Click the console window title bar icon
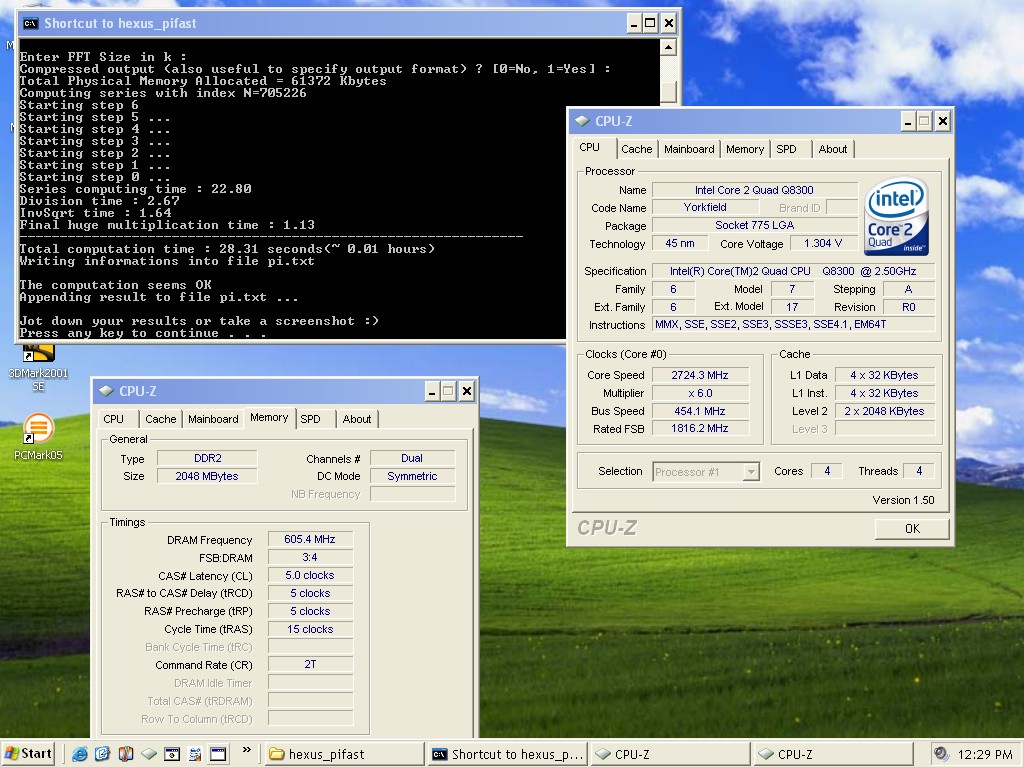The width and height of the screenshot is (1024, 768). [30, 24]
